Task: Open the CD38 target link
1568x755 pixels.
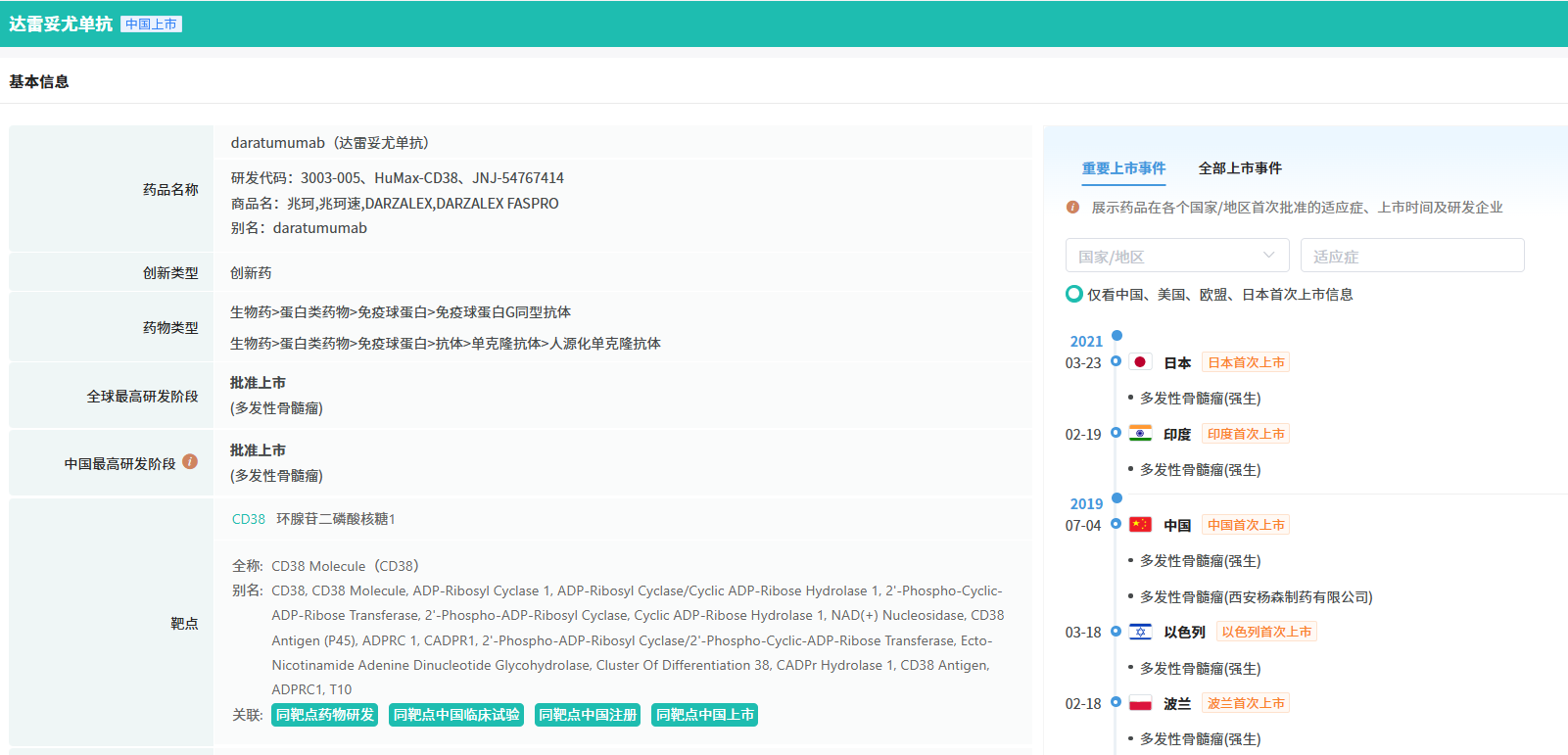Action: (249, 519)
